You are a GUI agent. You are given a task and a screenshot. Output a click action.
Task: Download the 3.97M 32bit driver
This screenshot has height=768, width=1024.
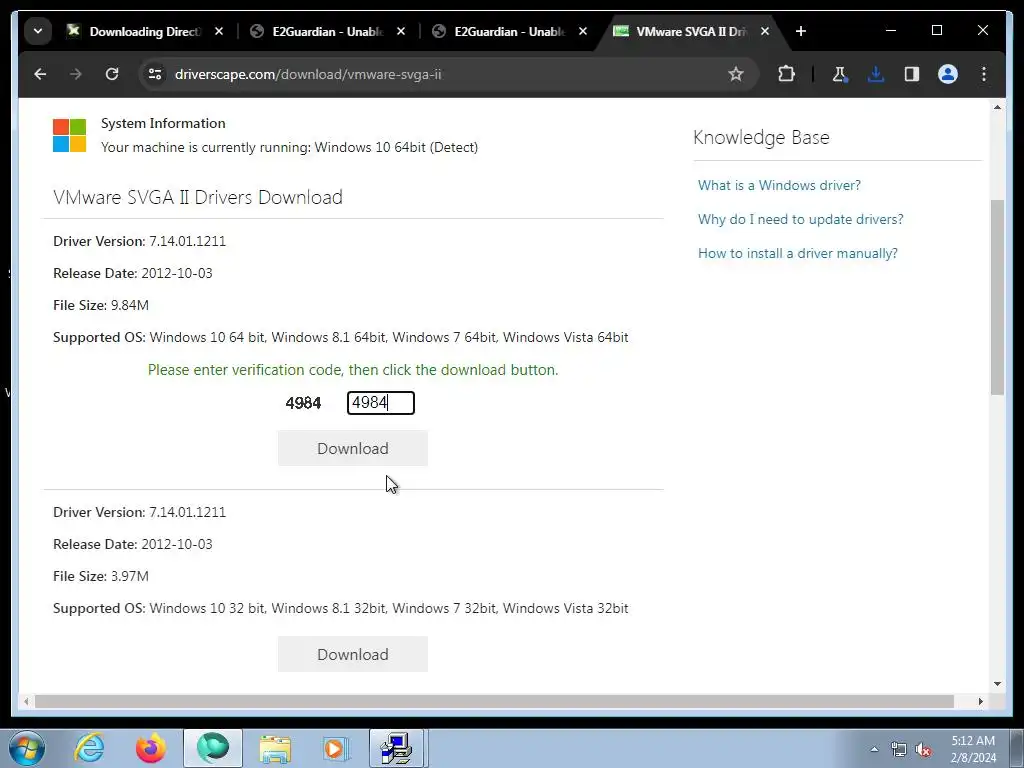pyautogui.click(x=353, y=654)
